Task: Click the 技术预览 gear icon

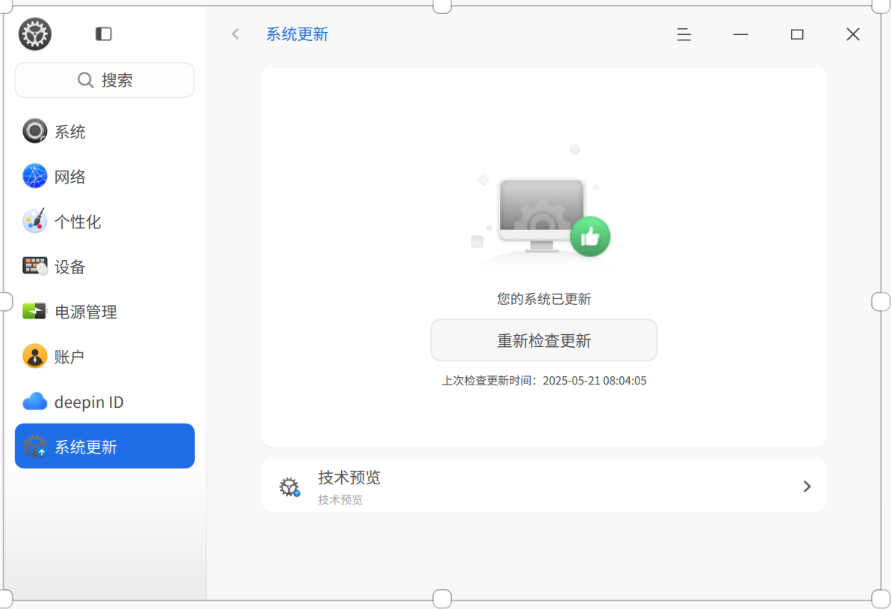Action: point(289,487)
